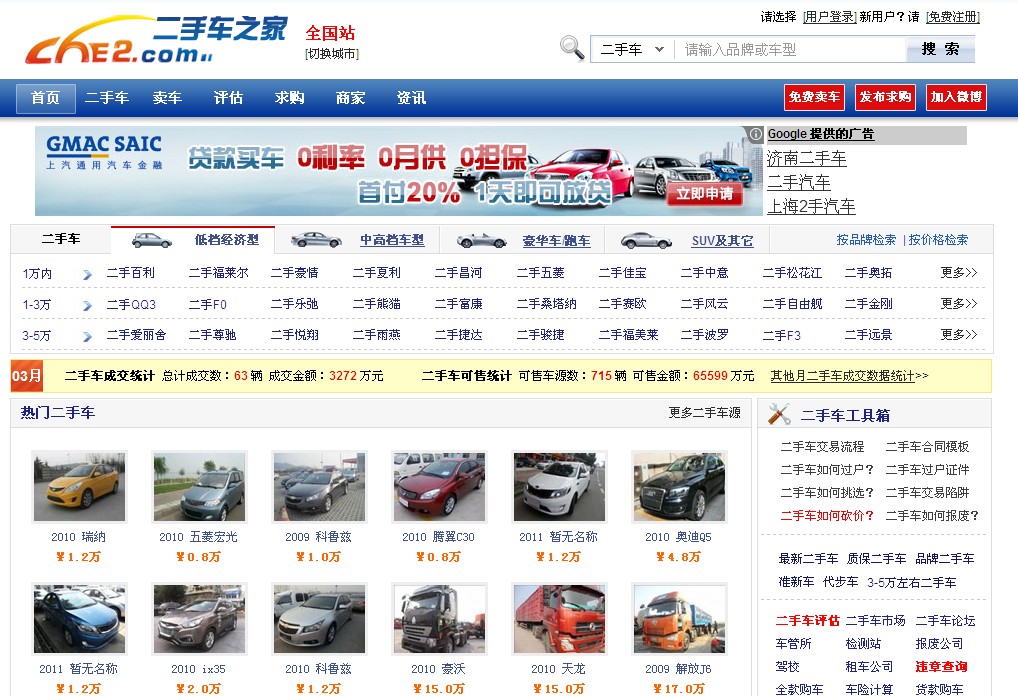Click the 二手QQ3 link
Screen dimensions: 1018x696
pyautogui.click(x=131, y=304)
